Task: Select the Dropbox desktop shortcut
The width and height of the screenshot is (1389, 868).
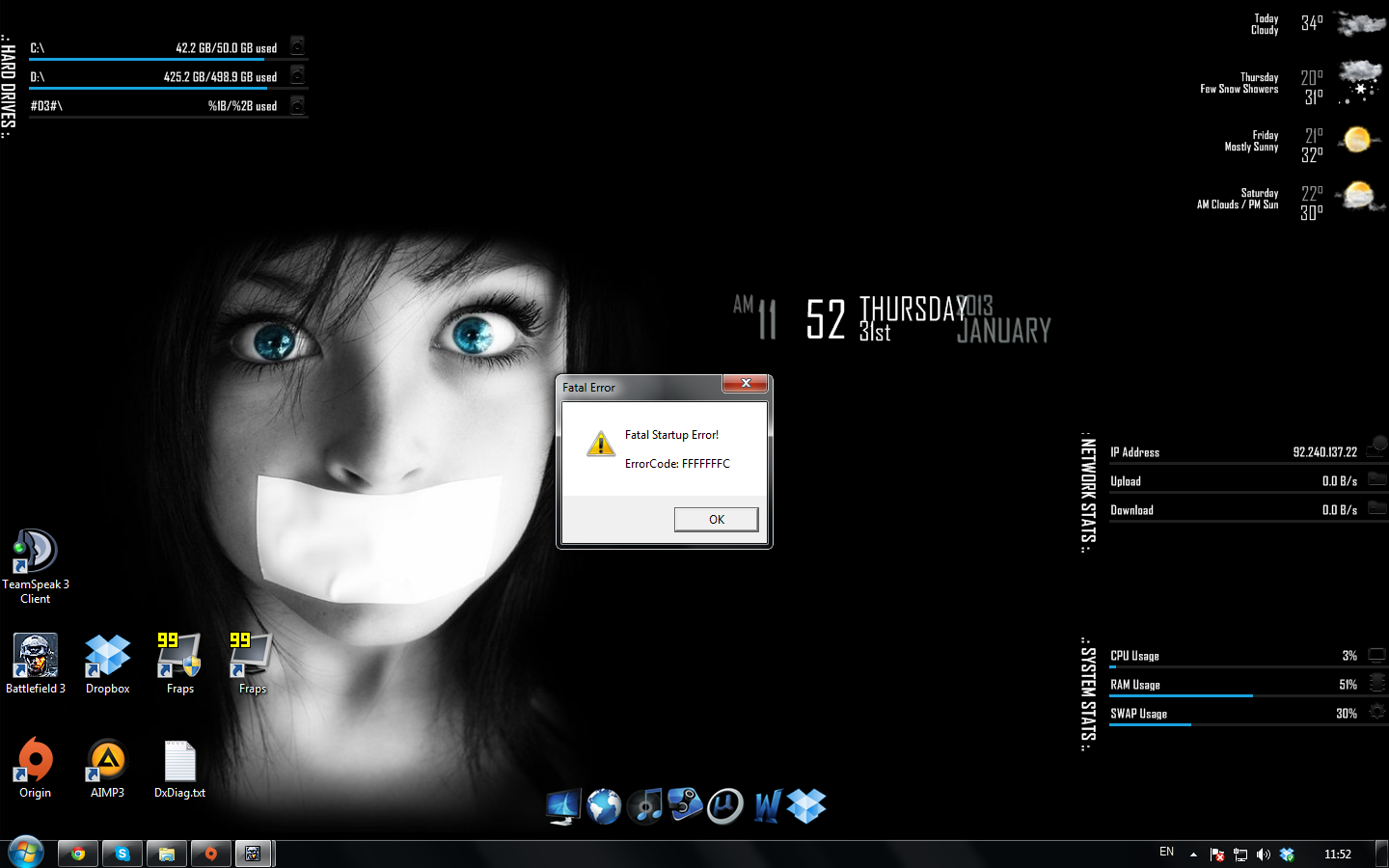Action: pyautogui.click(x=107, y=657)
